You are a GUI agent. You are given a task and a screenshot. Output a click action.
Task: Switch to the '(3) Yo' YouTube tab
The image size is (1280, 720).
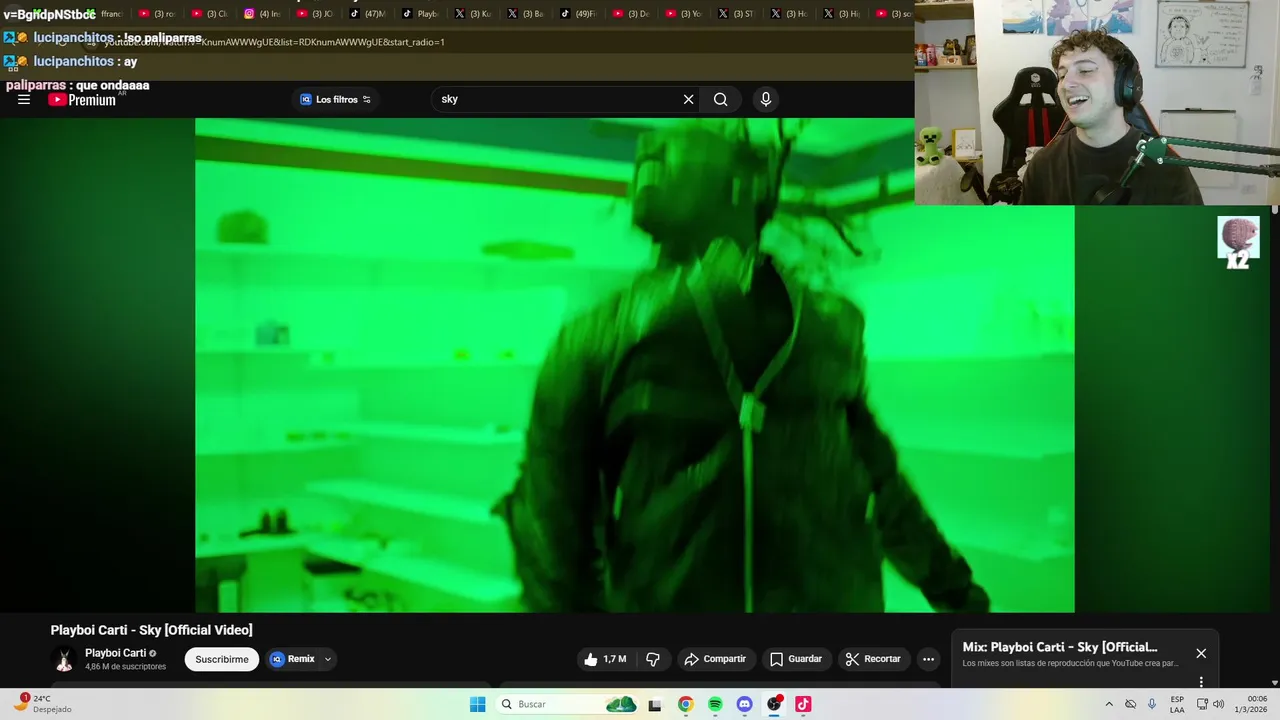click(683, 14)
